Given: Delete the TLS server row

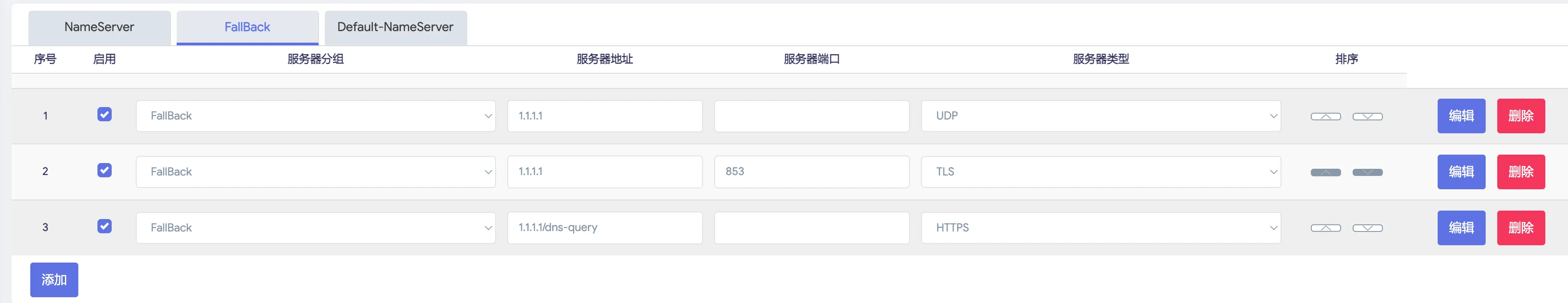Looking at the screenshot, I should 1520,172.
